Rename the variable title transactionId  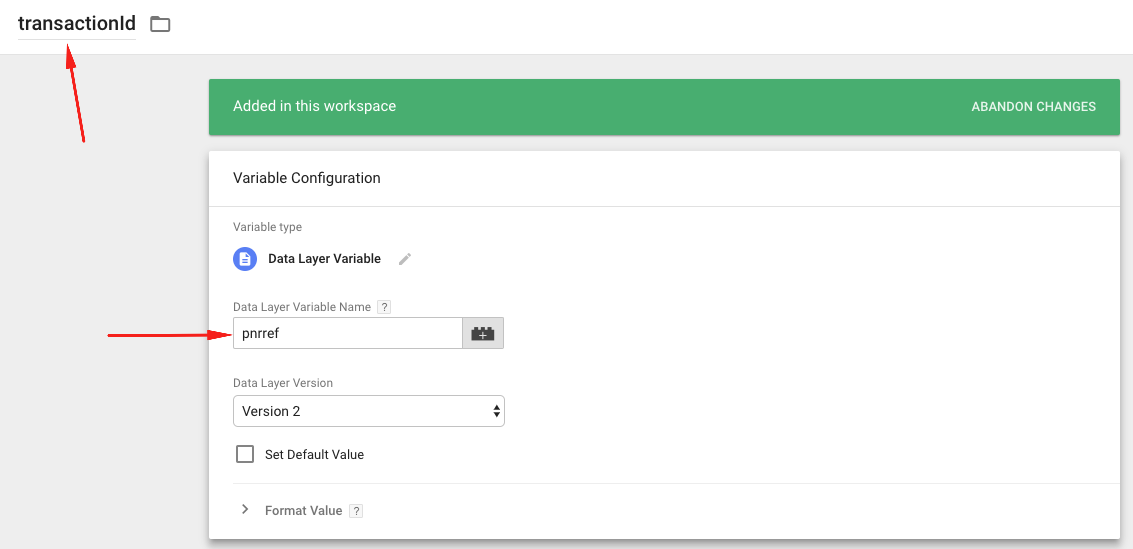tap(77, 24)
